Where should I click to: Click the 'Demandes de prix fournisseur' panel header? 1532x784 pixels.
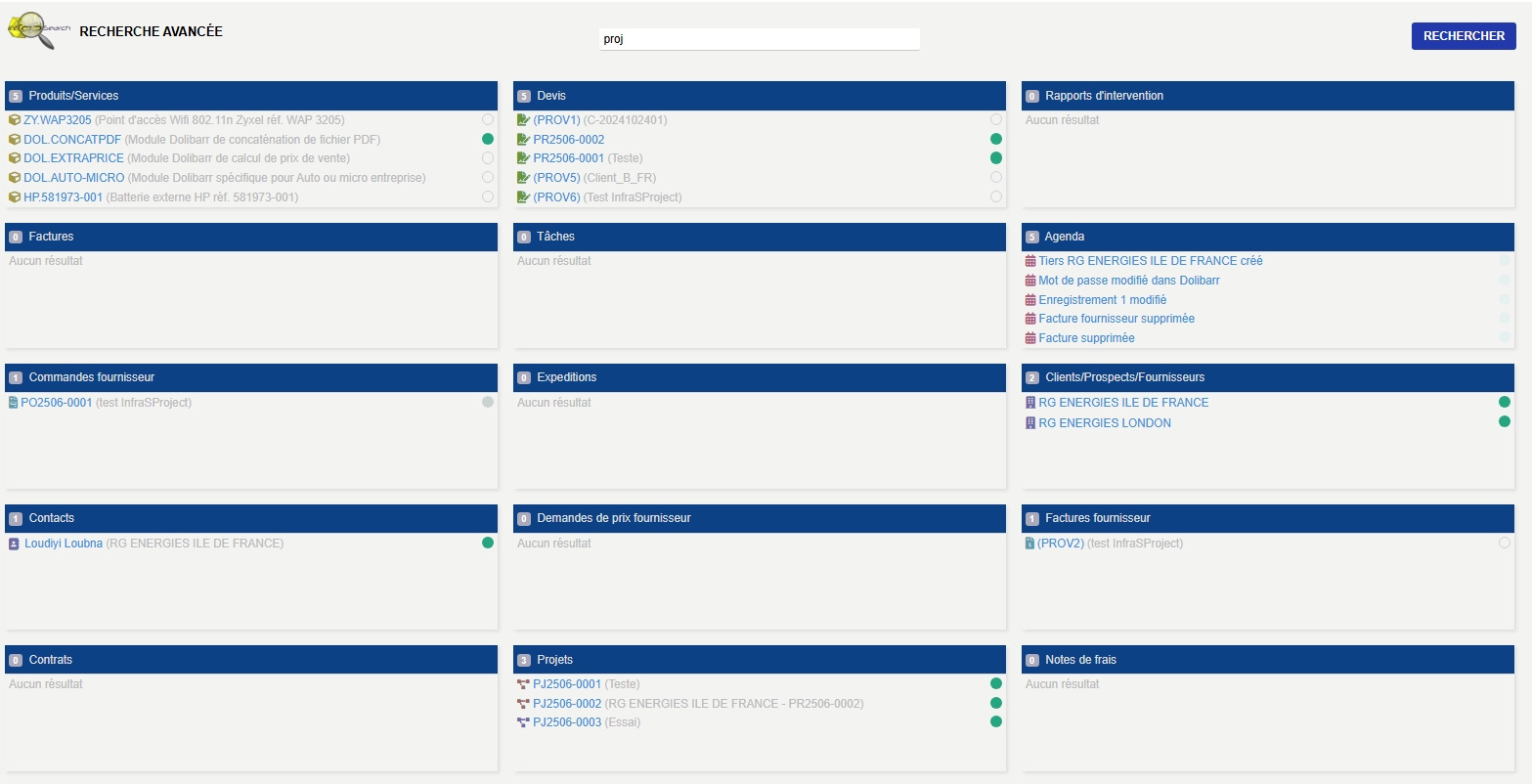pos(760,518)
